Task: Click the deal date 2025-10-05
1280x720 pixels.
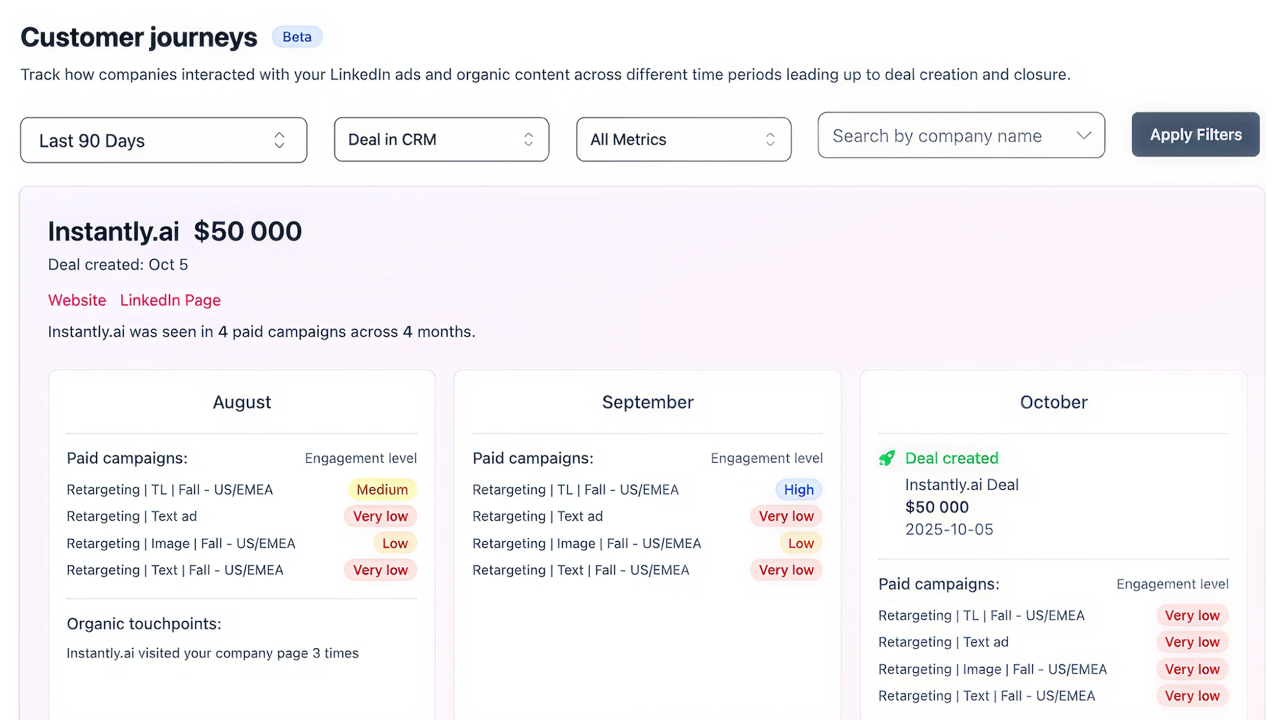Action: point(948,529)
